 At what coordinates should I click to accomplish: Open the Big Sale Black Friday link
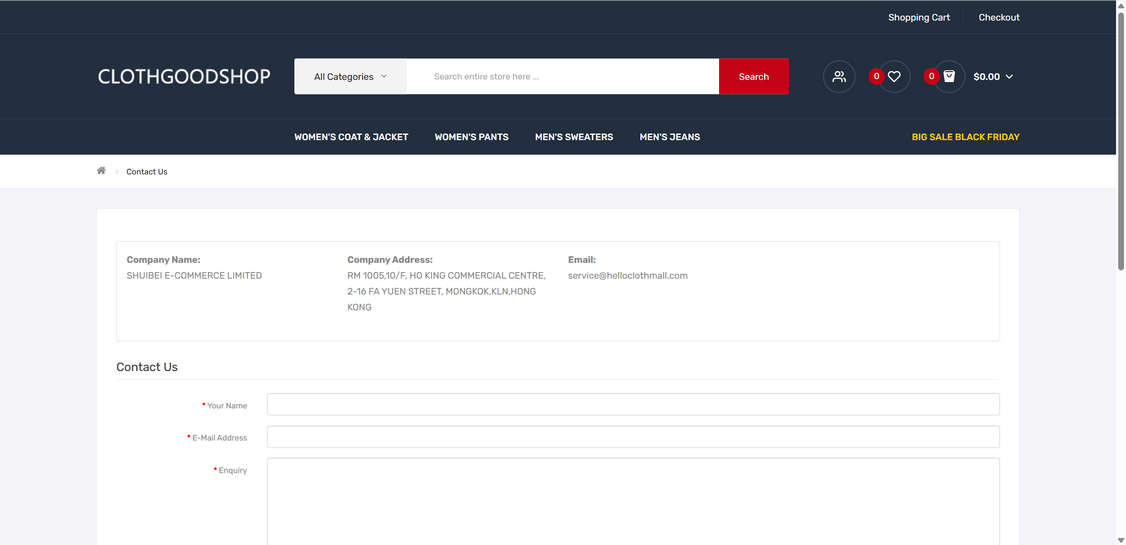(965, 137)
